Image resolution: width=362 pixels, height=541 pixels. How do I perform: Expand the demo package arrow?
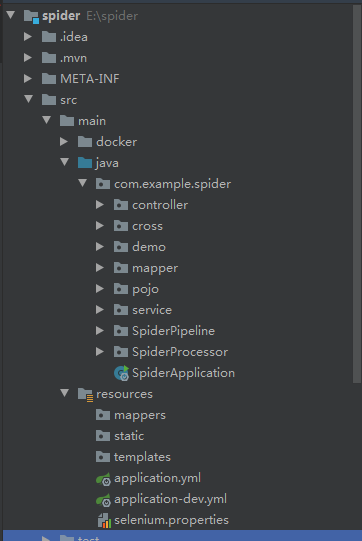pyautogui.click(x=100, y=247)
